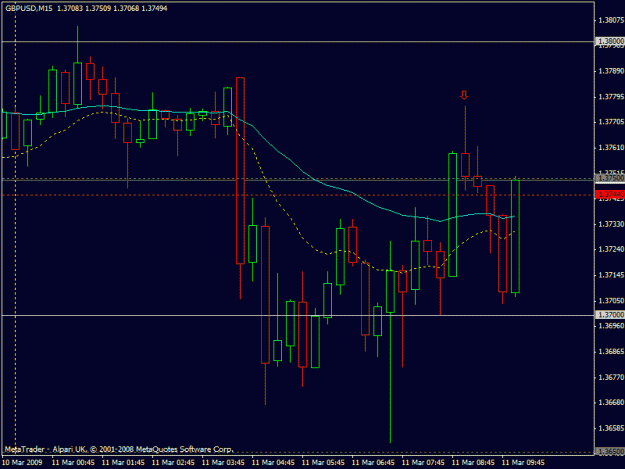This screenshot has width=625, height=469.
Task: Click the 1.36680 price scale value
Action: (611, 402)
